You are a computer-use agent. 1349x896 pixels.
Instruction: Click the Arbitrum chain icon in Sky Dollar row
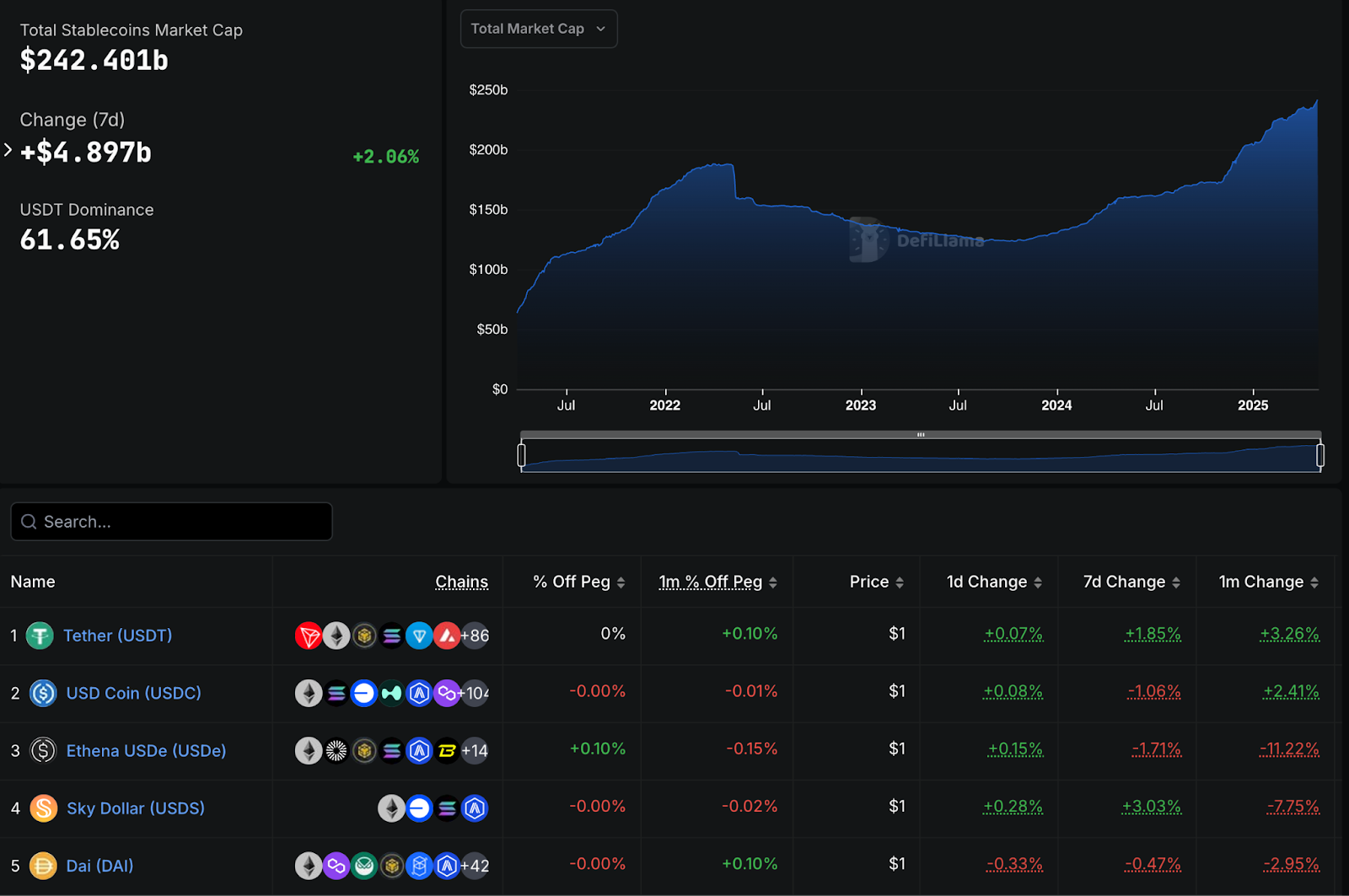(x=475, y=808)
